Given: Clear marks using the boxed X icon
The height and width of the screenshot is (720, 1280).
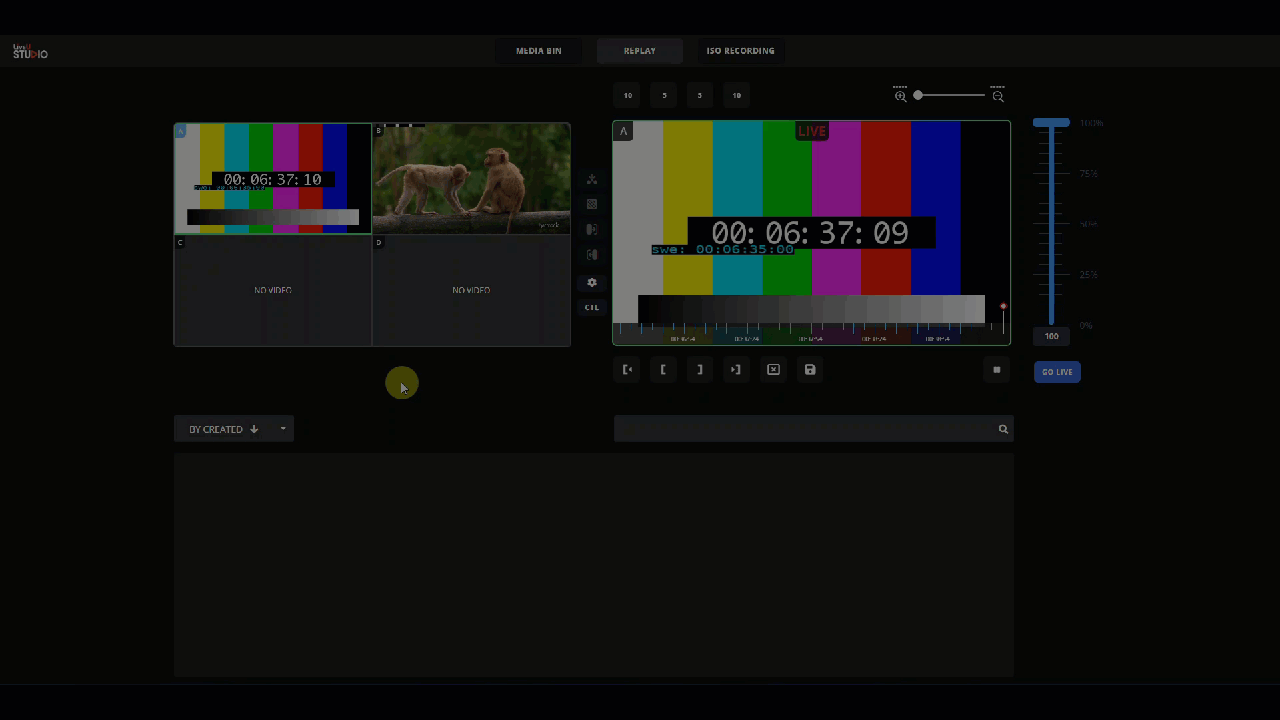Looking at the screenshot, I should 773,370.
